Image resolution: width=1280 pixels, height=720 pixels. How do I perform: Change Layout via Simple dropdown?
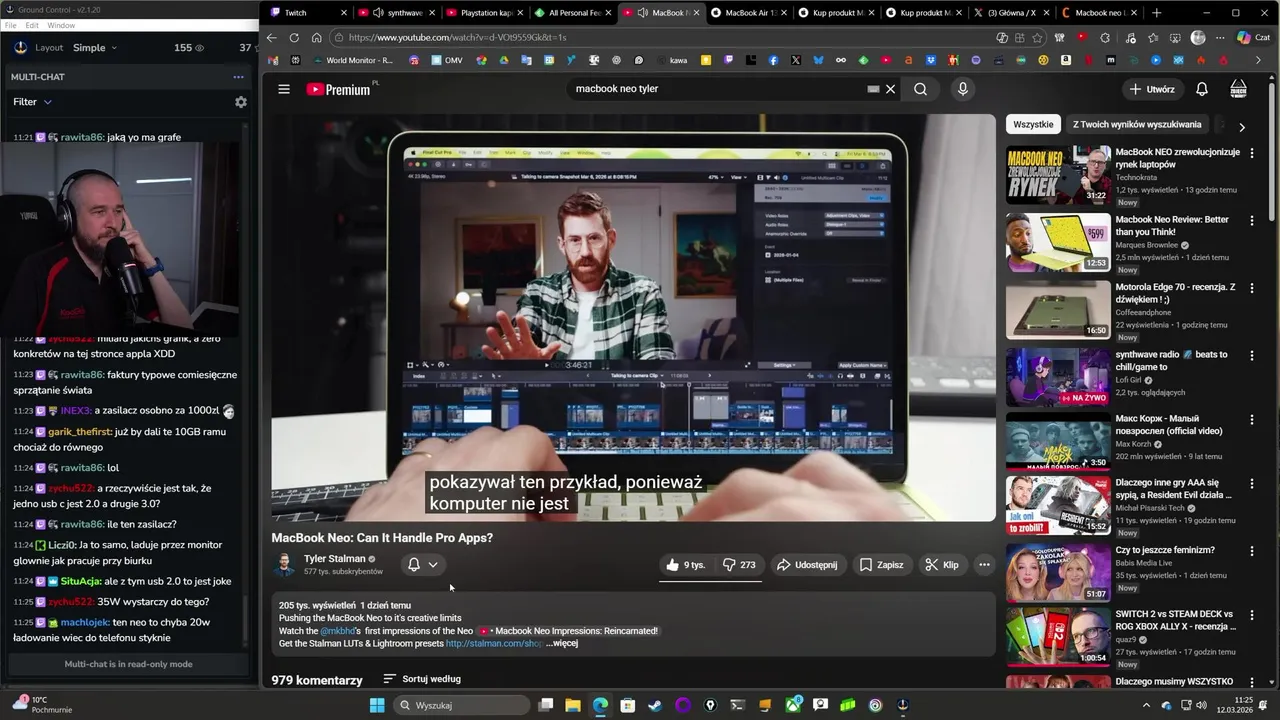tap(95, 48)
